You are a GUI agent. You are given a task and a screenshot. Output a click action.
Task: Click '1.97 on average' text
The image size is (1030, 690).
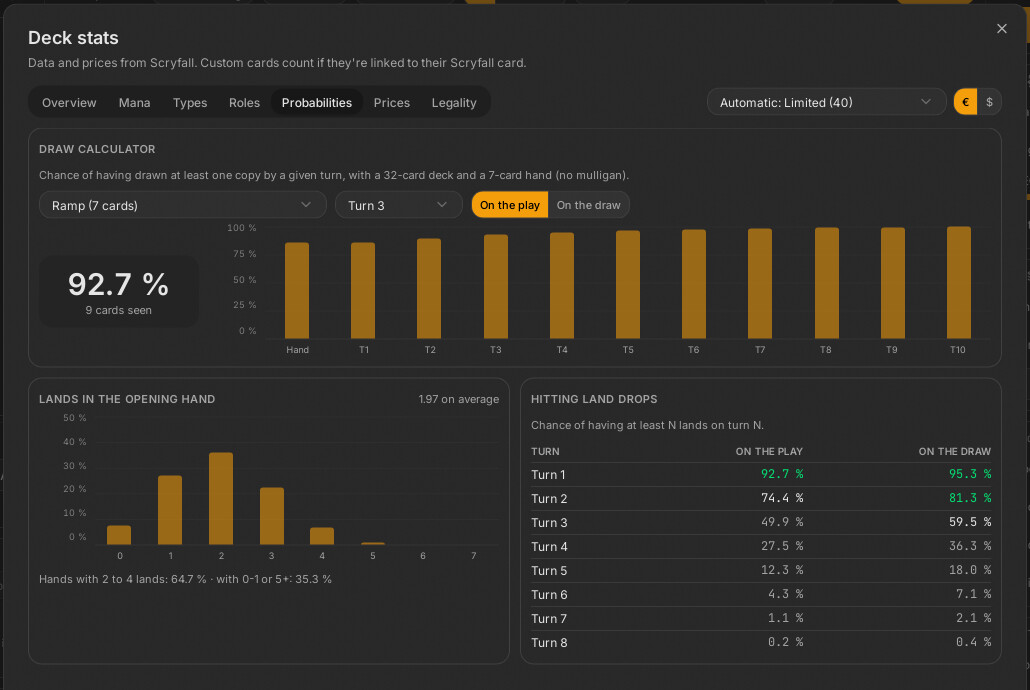[x=459, y=399]
